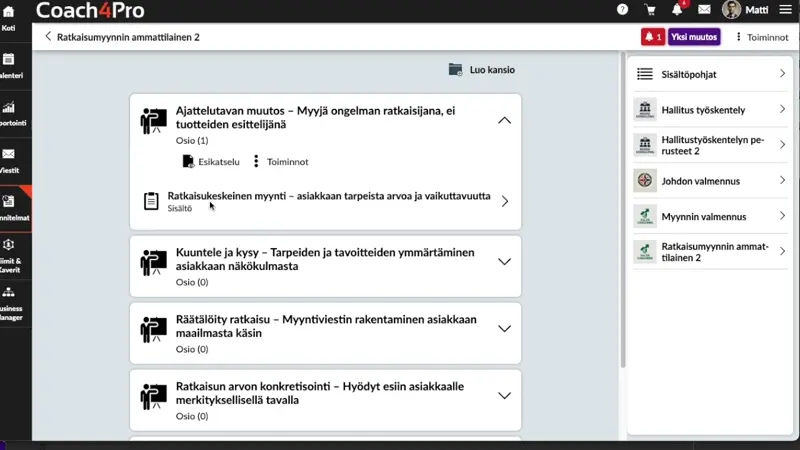Open the mail envelope icon in header

(704, 10)
